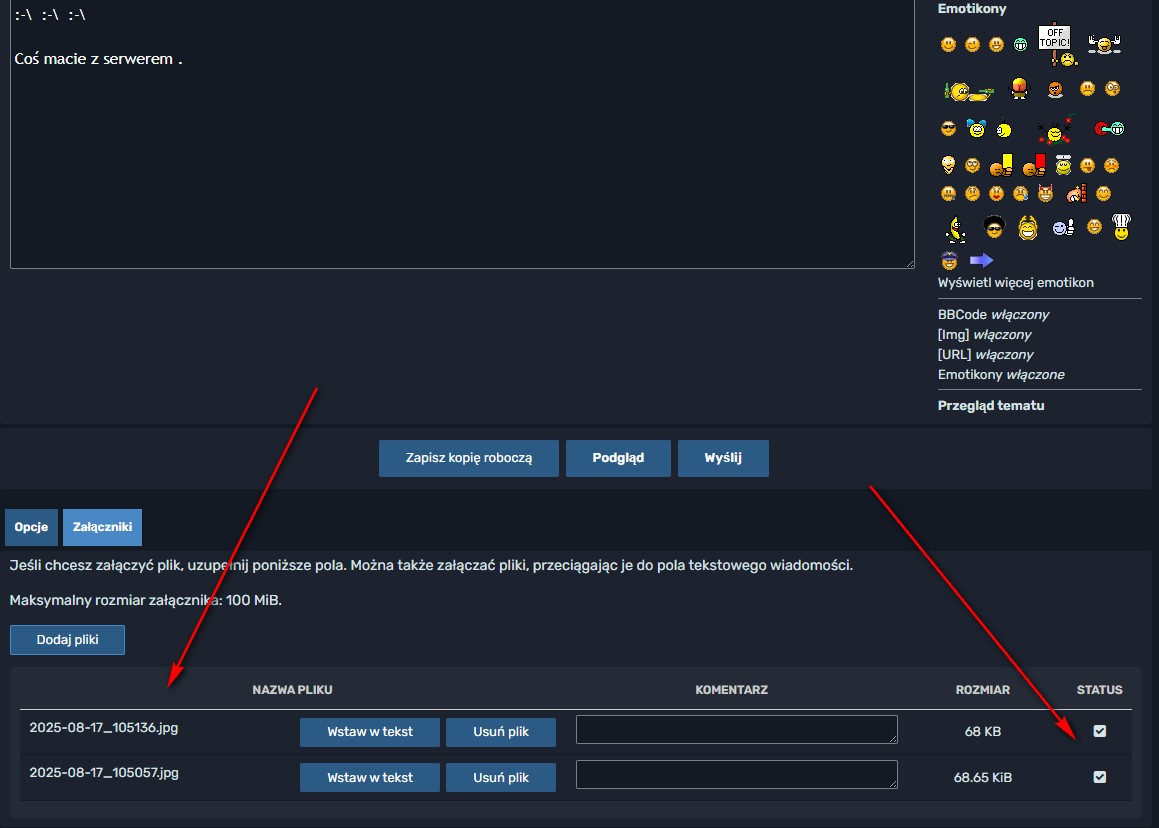Insert the dancing banana emoticon
This screenshot has height=828, width=1159.
pos(956,228)
